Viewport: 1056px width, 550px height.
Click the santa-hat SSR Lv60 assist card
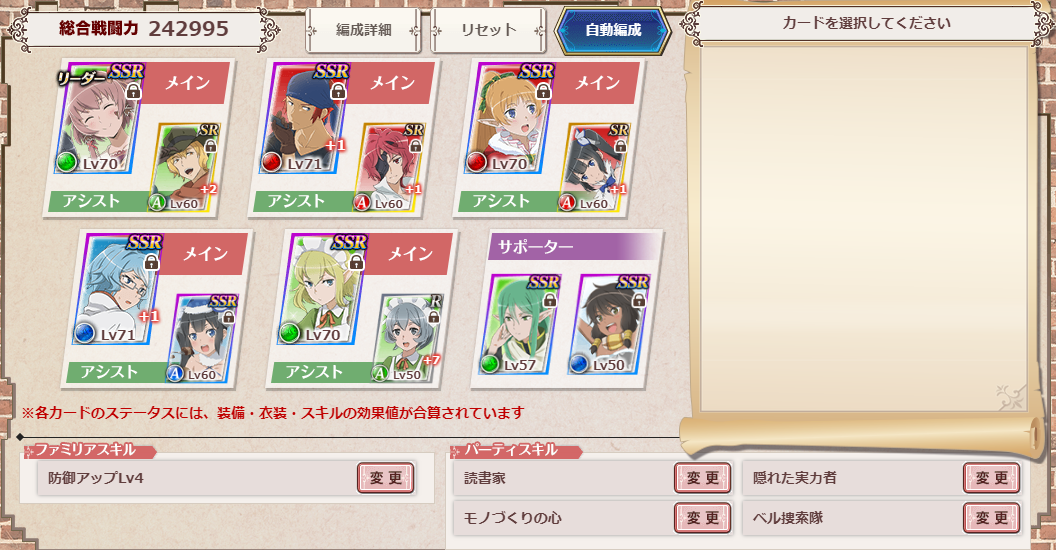click(201, 338)
